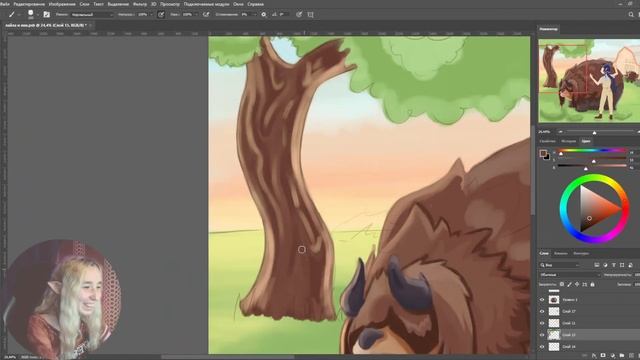The height and width of the screenshot is (360, 640).
Task: Close the open document tab
Action: [x=91, y=25]
